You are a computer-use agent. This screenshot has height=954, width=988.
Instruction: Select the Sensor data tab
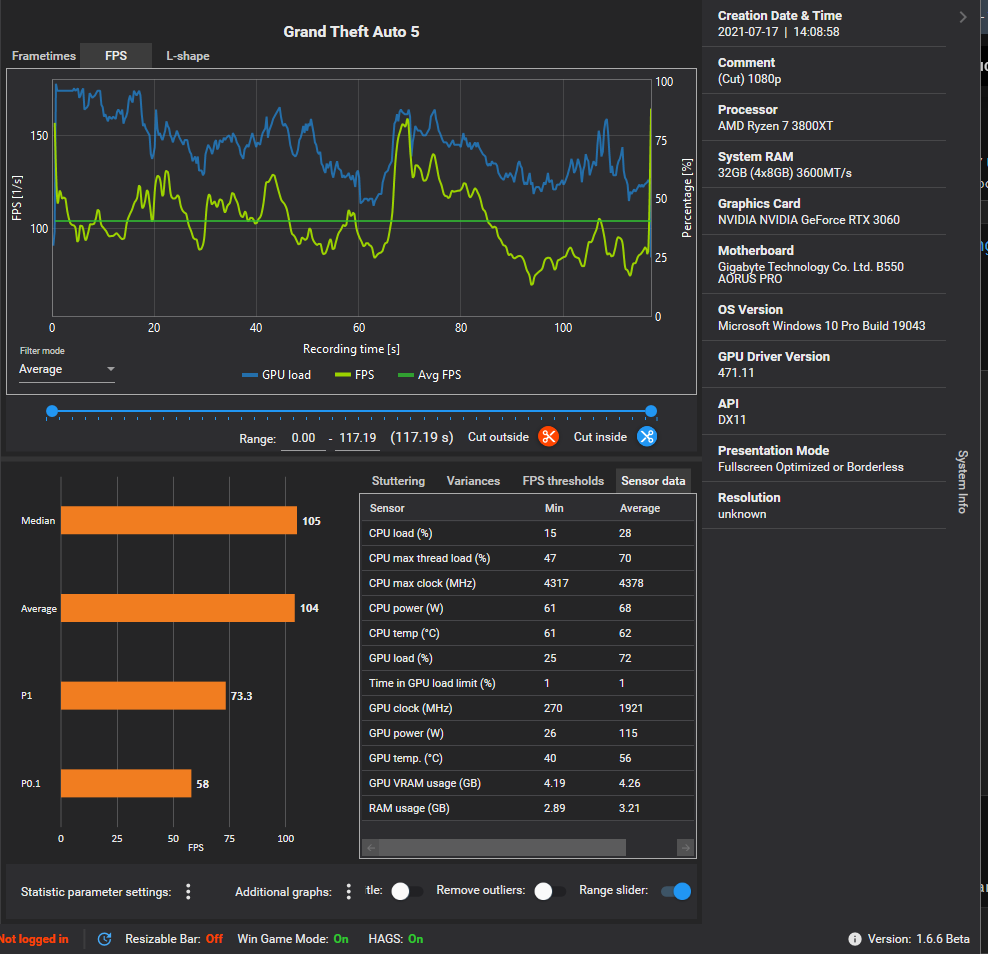point(653,481)
